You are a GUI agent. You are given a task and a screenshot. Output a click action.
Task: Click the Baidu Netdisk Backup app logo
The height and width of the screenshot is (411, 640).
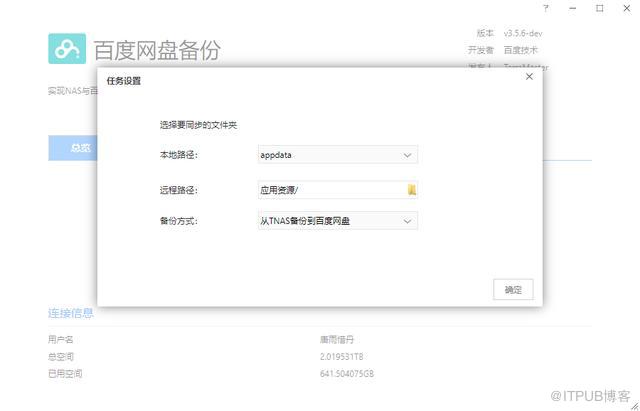click(67, 49)
